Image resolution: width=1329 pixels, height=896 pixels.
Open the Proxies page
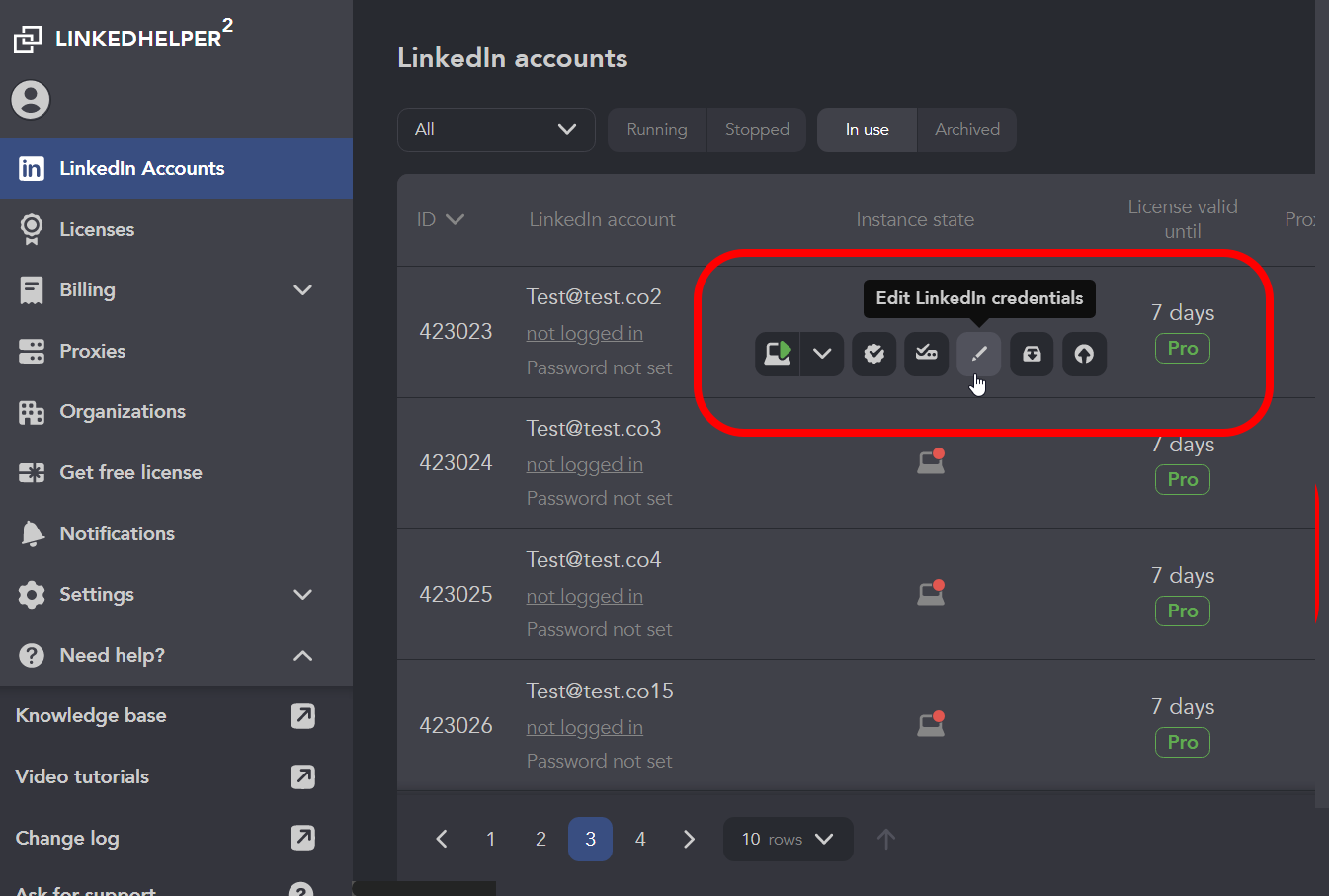coord(176,351)
